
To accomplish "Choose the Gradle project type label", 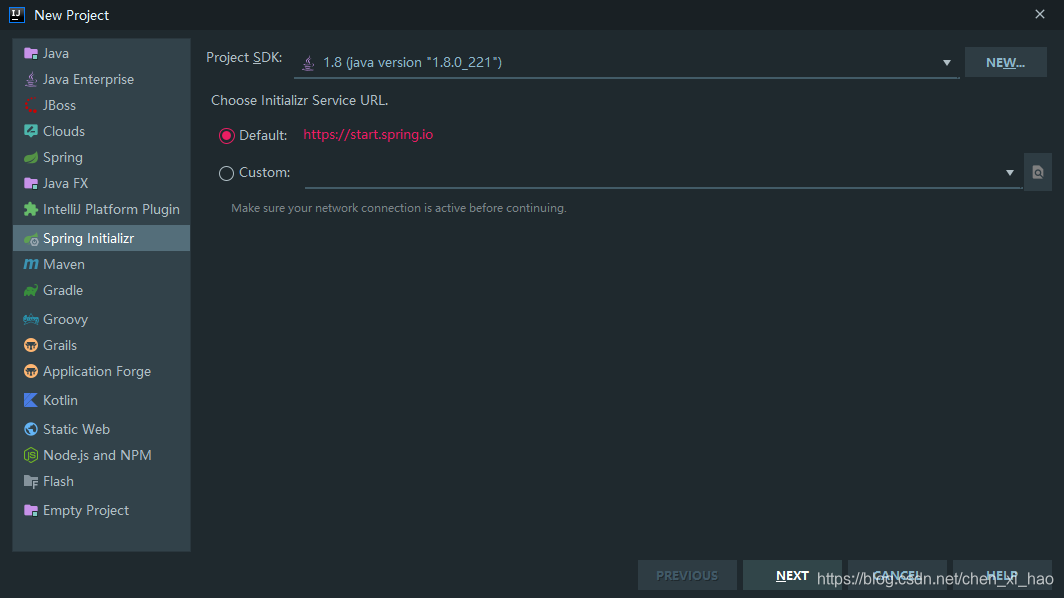I will tap(63, 291).
